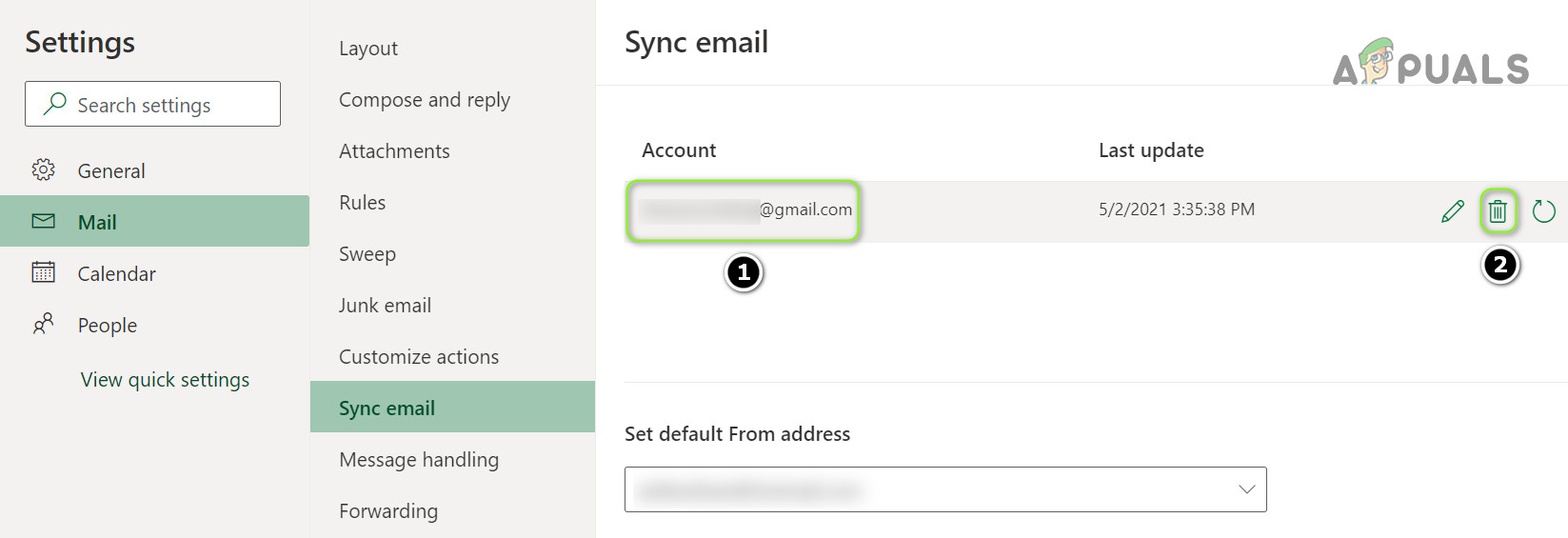1568x538 pixels.
Task: Expand the default From address dropdown
Action: (x=1246, y=489)
